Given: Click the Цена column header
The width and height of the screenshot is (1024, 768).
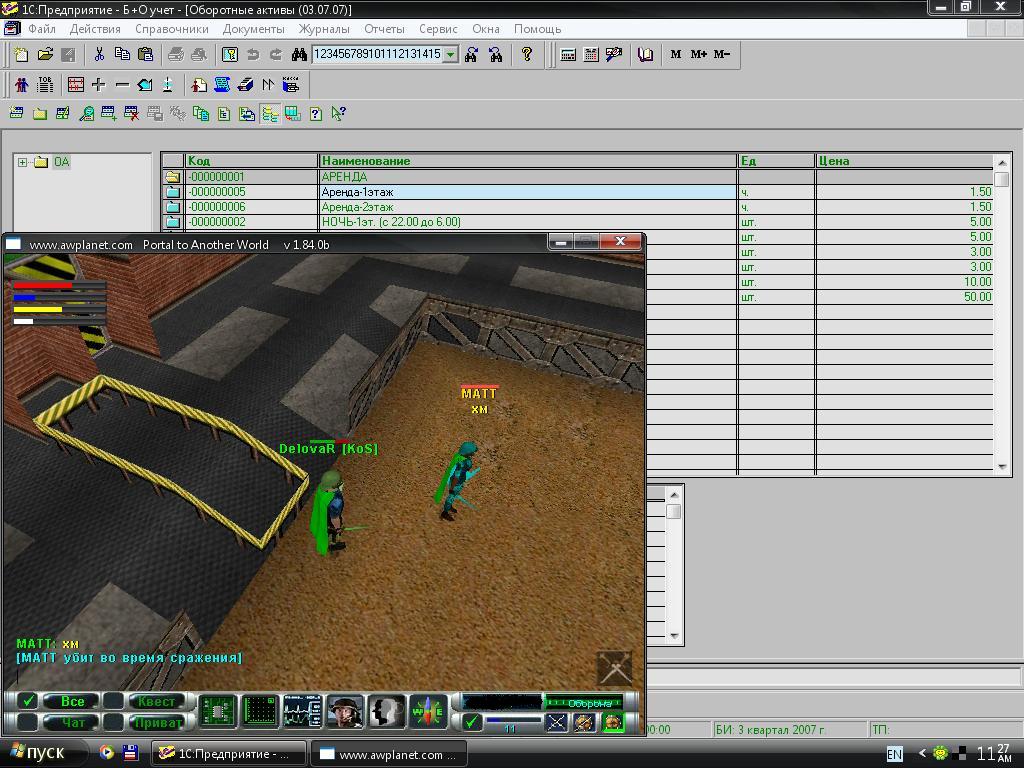Looking at the screenshot, I should 904,161.
